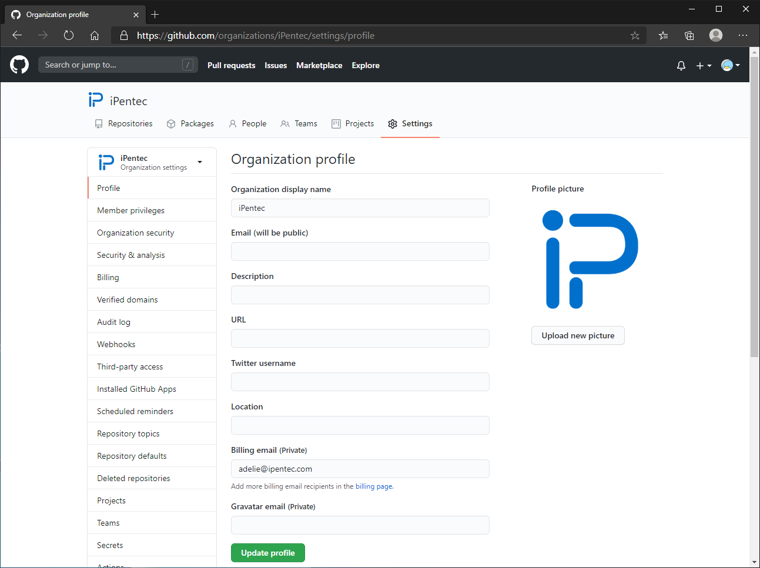760x568 pixels.
Task: Open a new browser tab
Action: (x=155, y=15)
